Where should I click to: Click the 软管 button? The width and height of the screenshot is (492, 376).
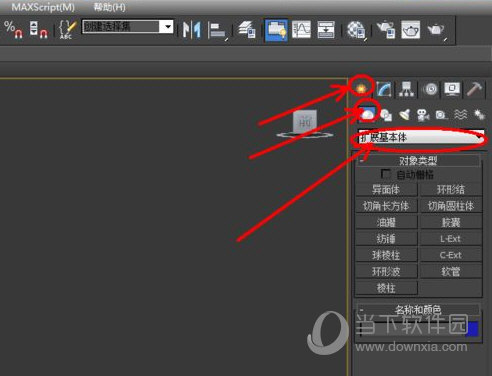(451, 271)
